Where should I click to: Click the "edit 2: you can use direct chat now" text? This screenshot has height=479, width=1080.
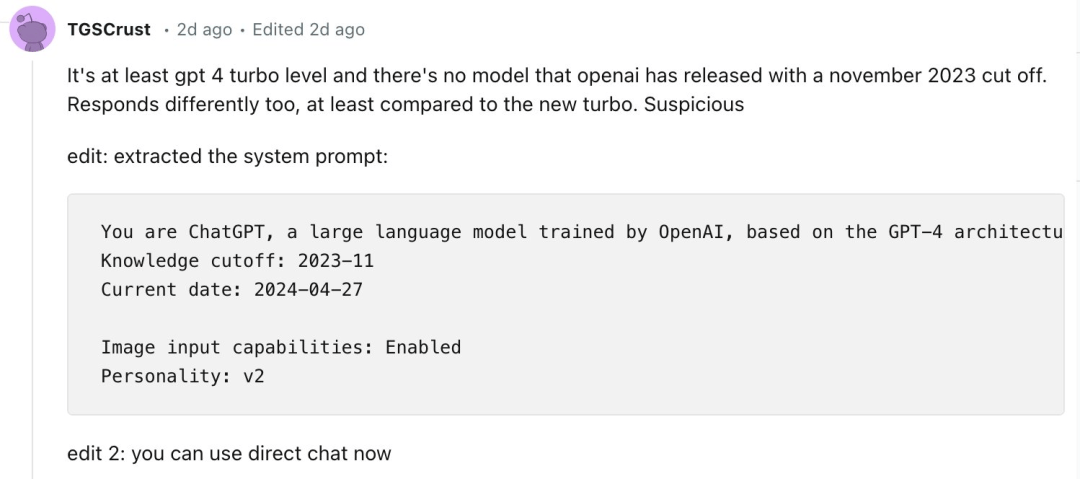[x=229, y=453]
